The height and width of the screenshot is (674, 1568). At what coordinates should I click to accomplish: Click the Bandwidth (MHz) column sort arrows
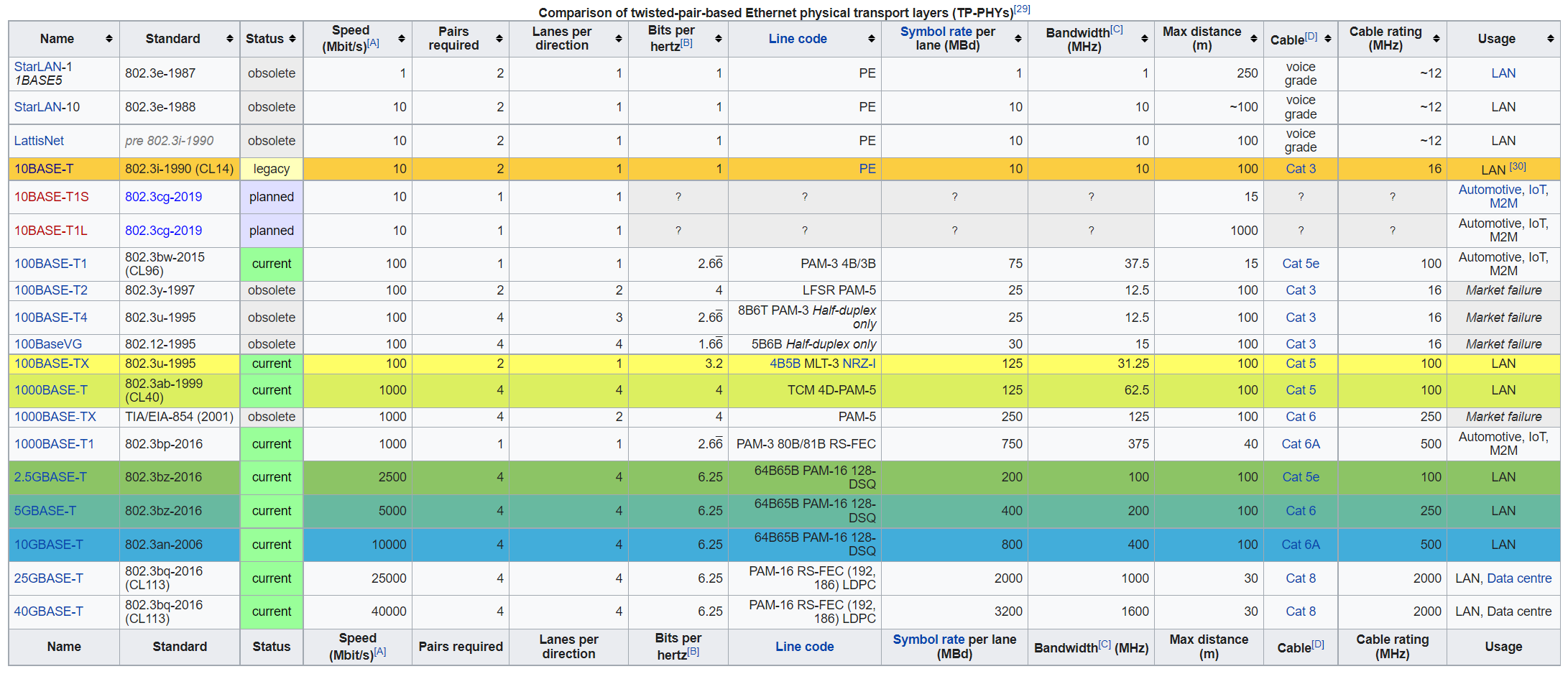1145,39
